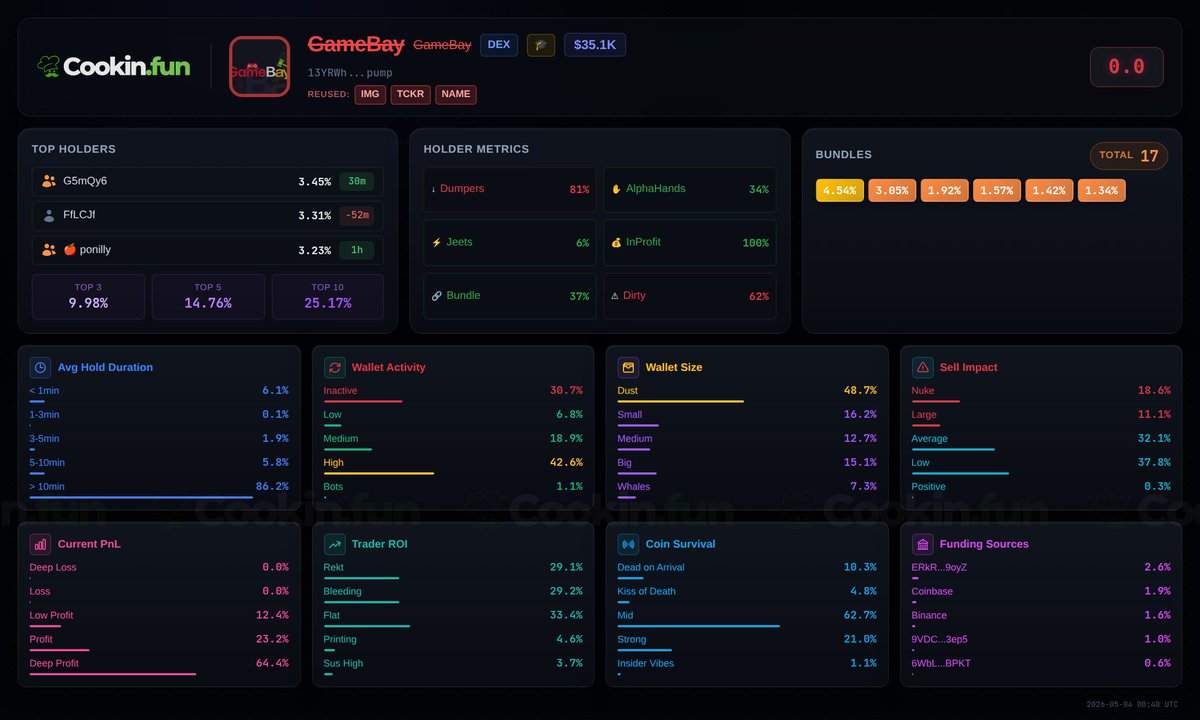Click the > 10min 86.2% row
Image resolution: width=1200 pixels, height=720 pixels.
coord(159,488)
